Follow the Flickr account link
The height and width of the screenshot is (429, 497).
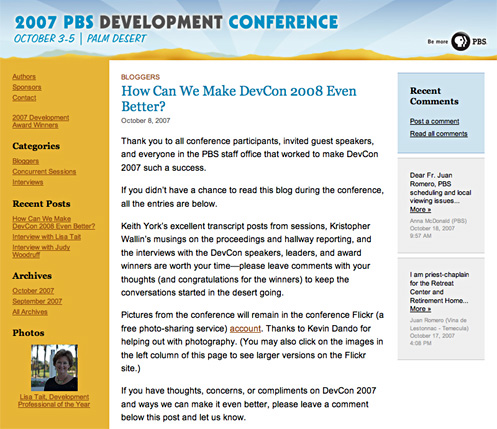pyautogui.click(x=245, y=328)
